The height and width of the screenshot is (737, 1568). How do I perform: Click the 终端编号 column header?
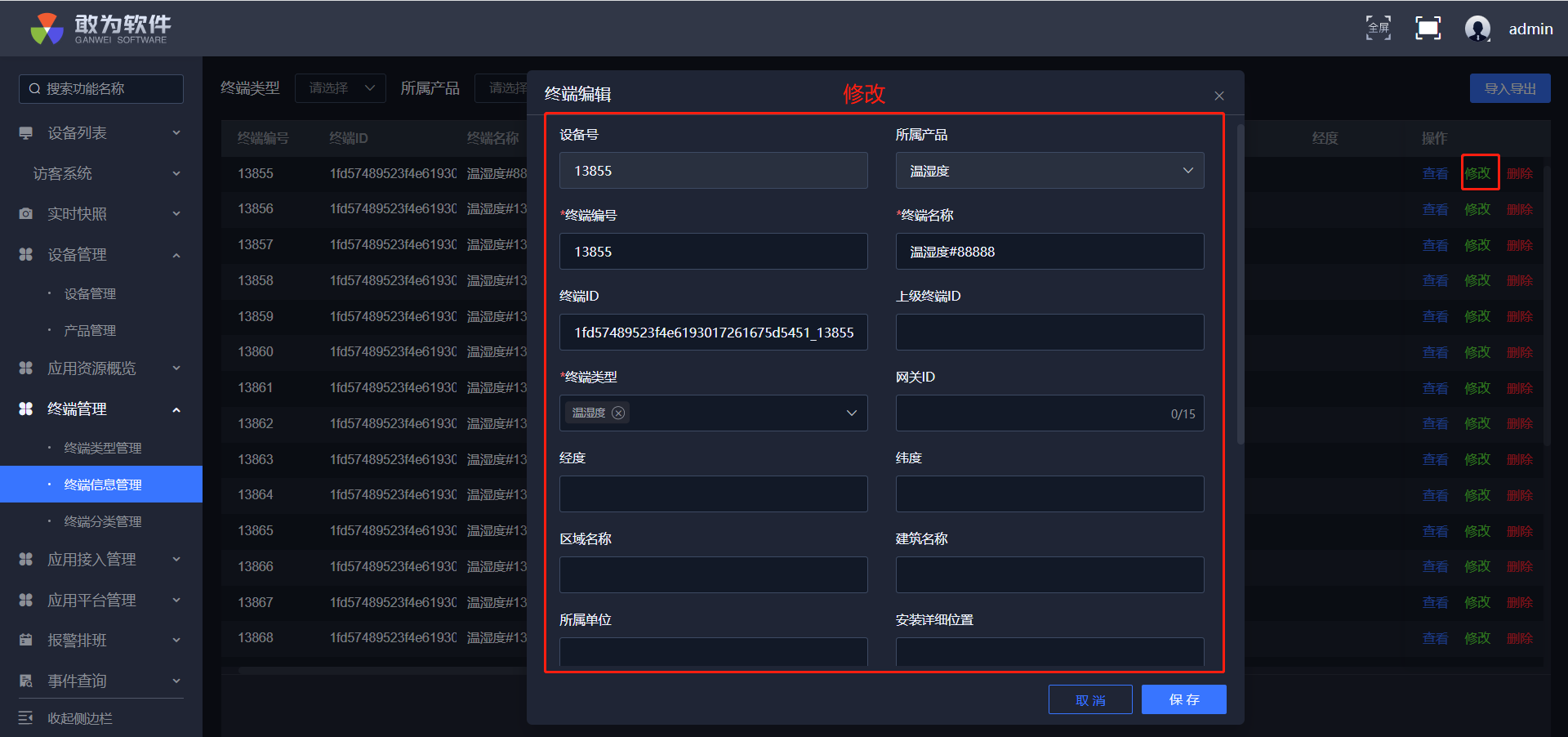(x=263, y=138)
